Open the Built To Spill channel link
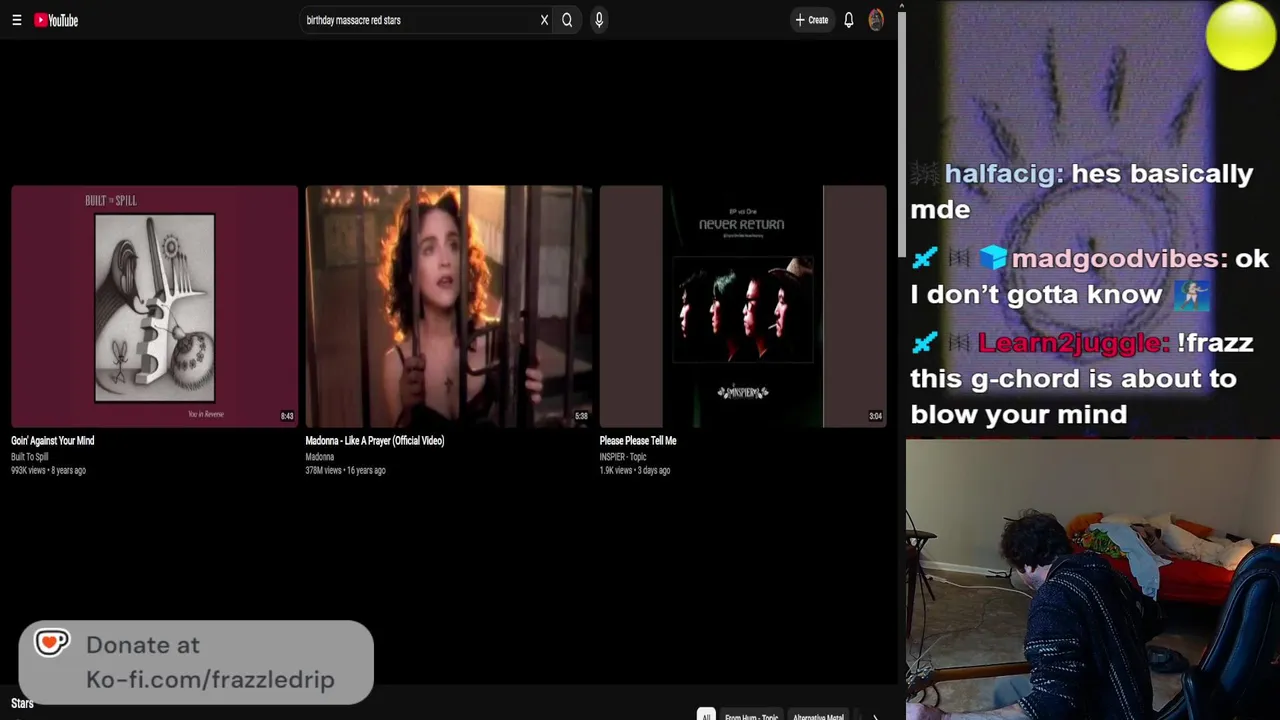 (29, 457)
